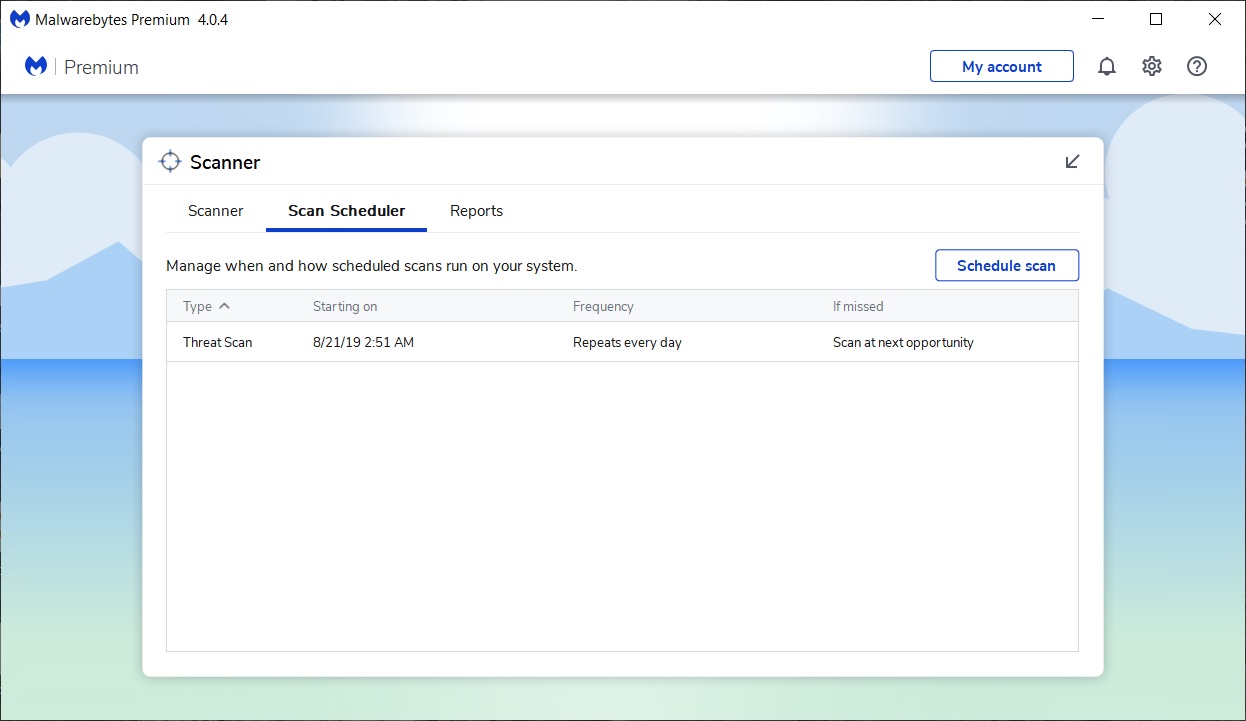The image size is (1246, 721).
Task: Open the help question mark icon
Action: tap(1197, 67)
